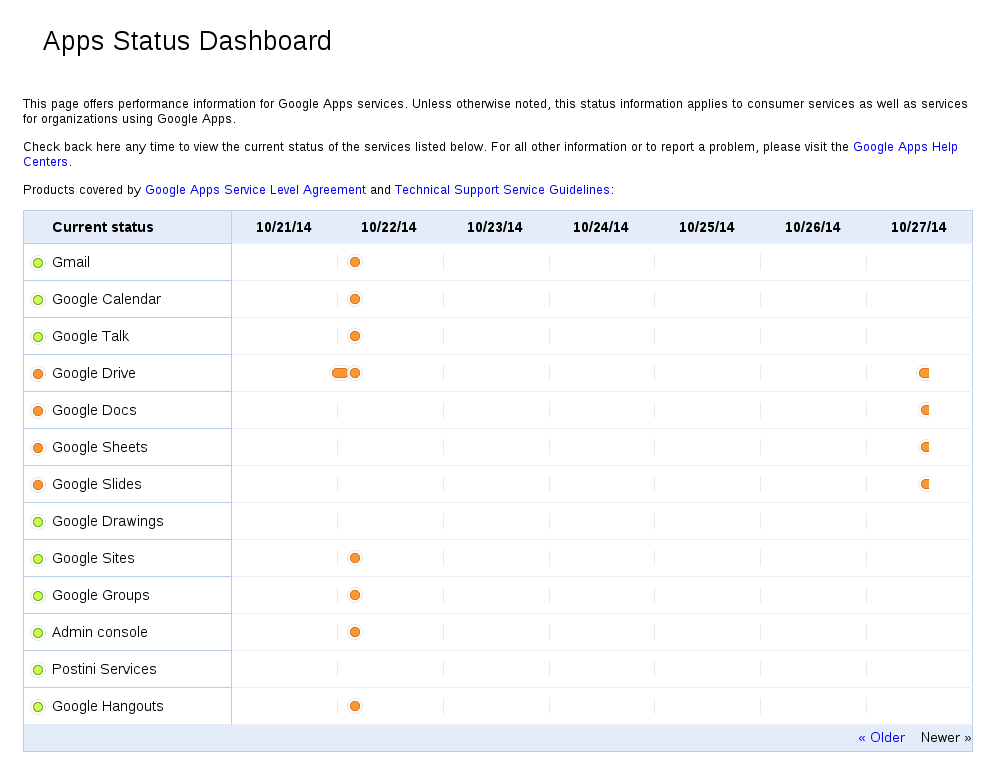This screenshot has width=988, height=759.
Task: Click the Google Sheets service name
Action: 100,447
